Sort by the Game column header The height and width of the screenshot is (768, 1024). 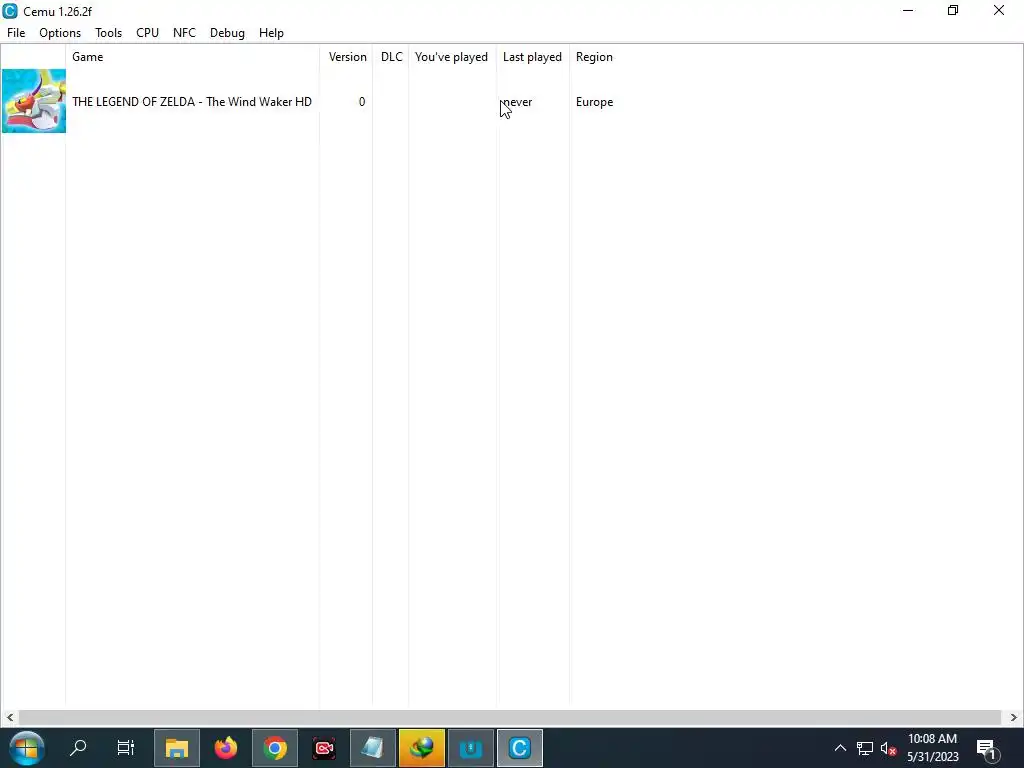point(88,57)
